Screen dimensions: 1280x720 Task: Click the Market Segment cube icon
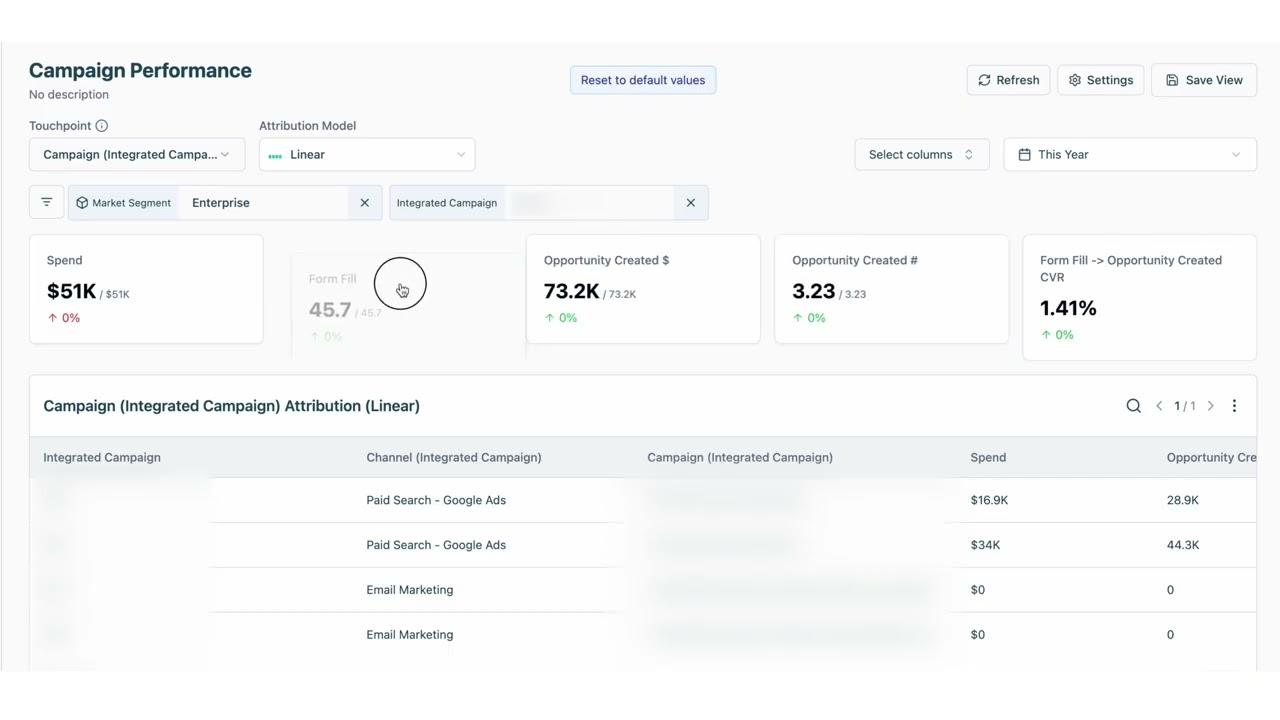[x=82, y=203]
